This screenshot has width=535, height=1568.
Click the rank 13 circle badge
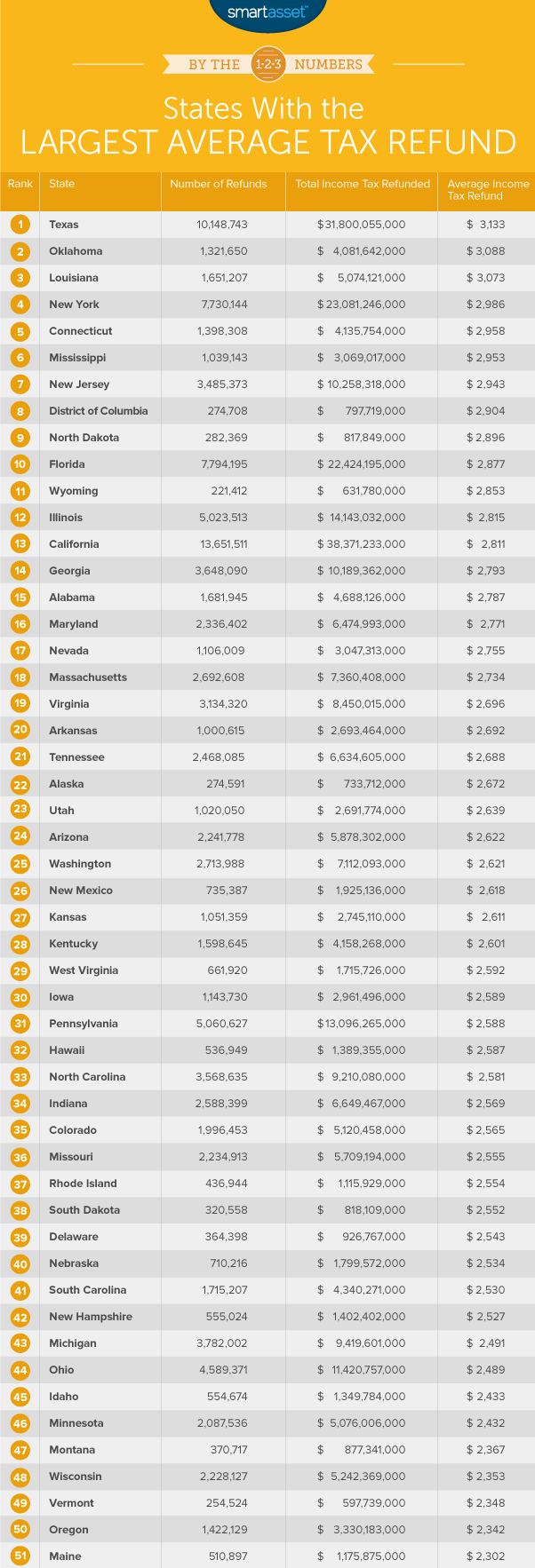click(x=20, y=544)
